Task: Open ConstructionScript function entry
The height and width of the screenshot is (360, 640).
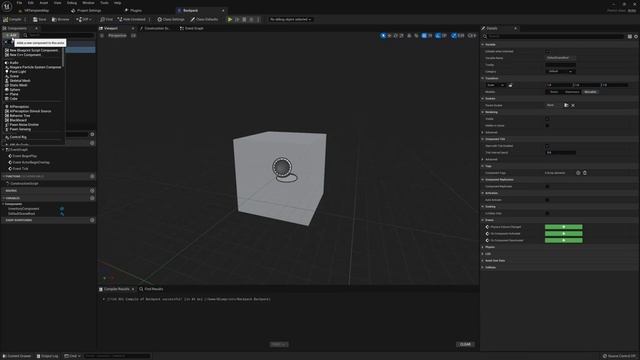Action: click(x=23, y=184)
